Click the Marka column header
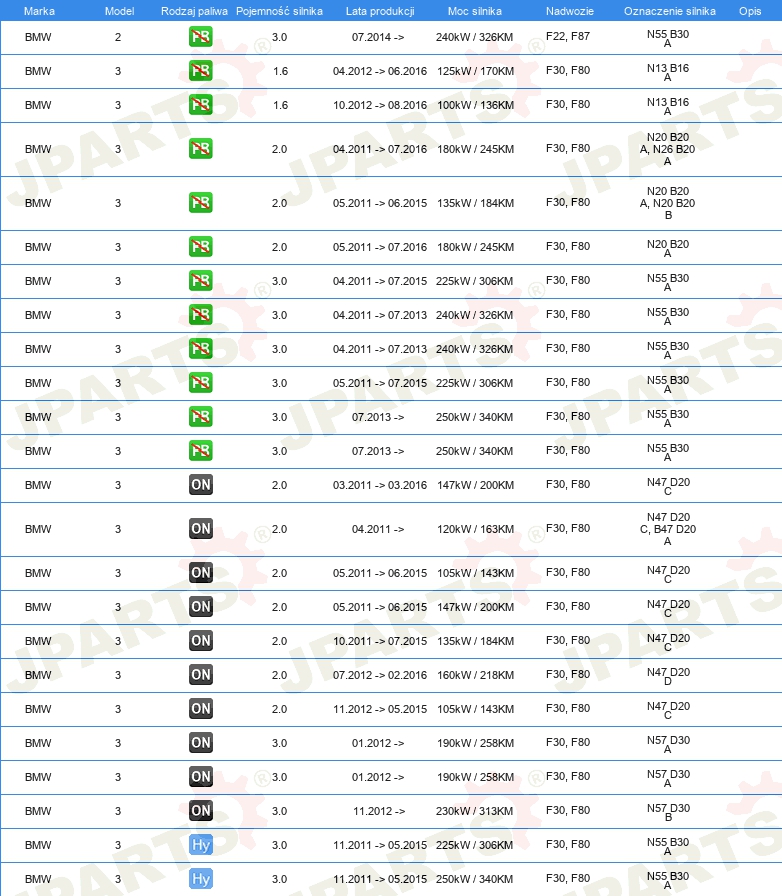Image resolution: width=782 pixels, height=896 pixels. [x=39, y=11]
